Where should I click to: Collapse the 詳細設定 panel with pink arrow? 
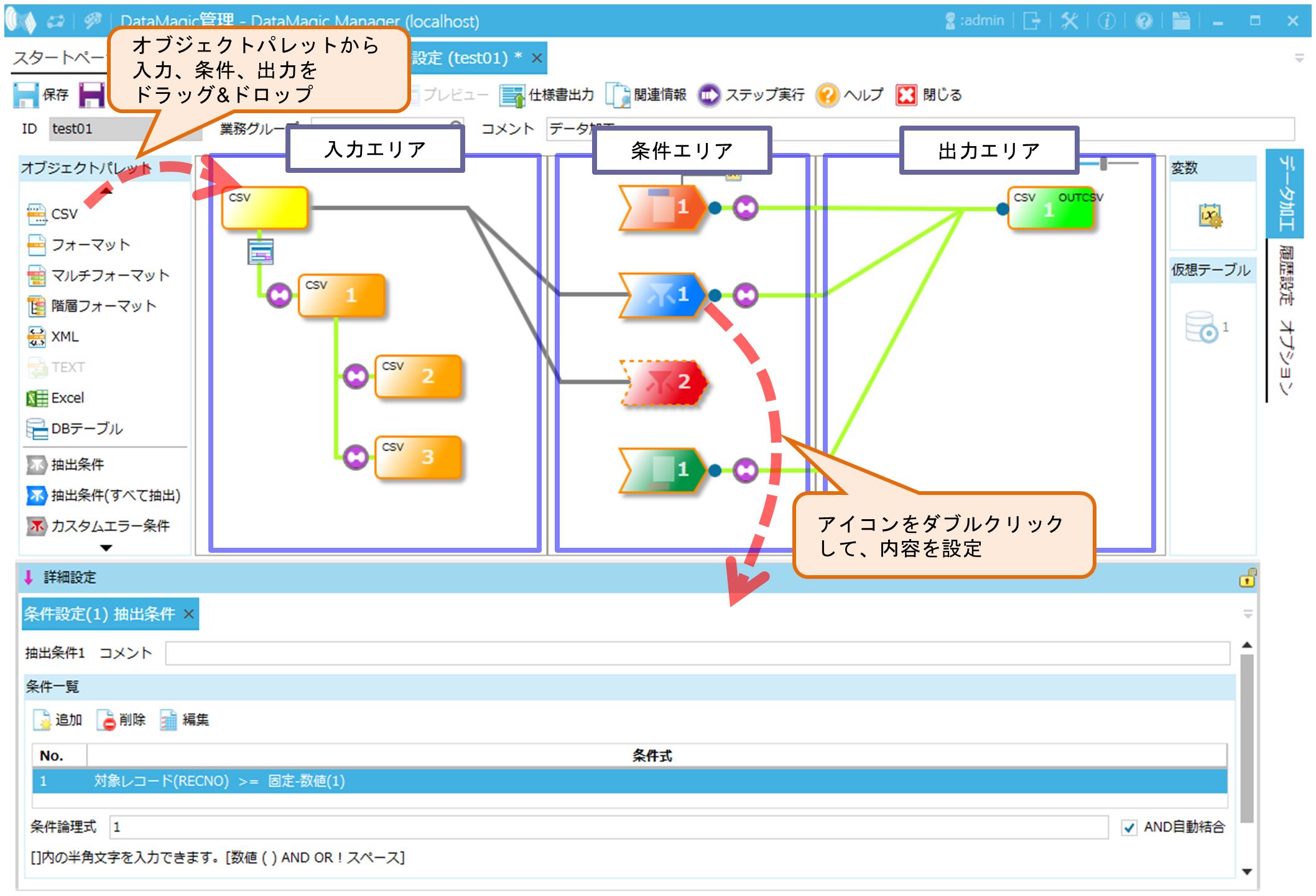point(29,577)
